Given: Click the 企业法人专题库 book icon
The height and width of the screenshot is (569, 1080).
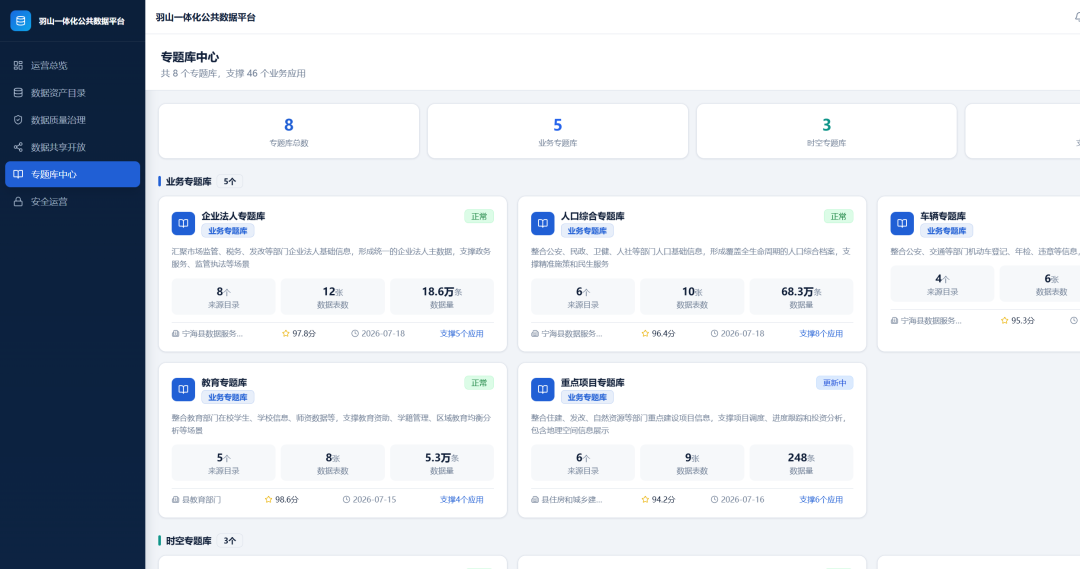Looking at the screenshot, I should click(x=183, y=223).
